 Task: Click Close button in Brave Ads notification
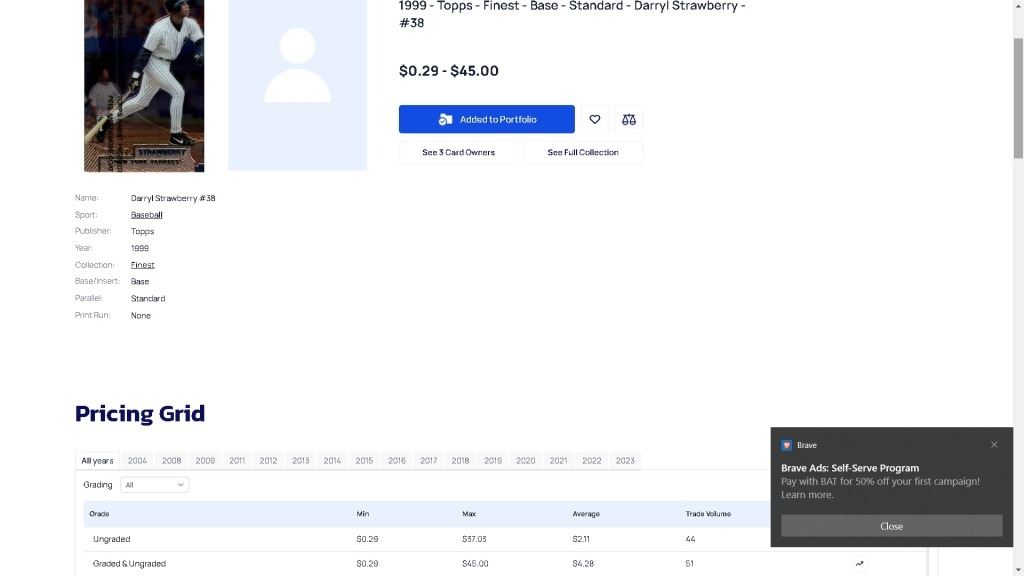point(891,526)
